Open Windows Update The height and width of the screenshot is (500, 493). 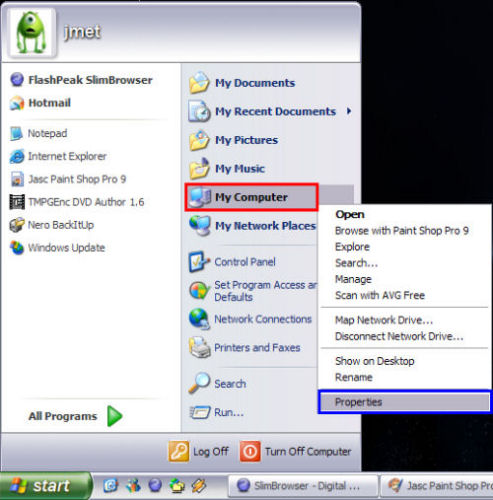click(57, 248)
